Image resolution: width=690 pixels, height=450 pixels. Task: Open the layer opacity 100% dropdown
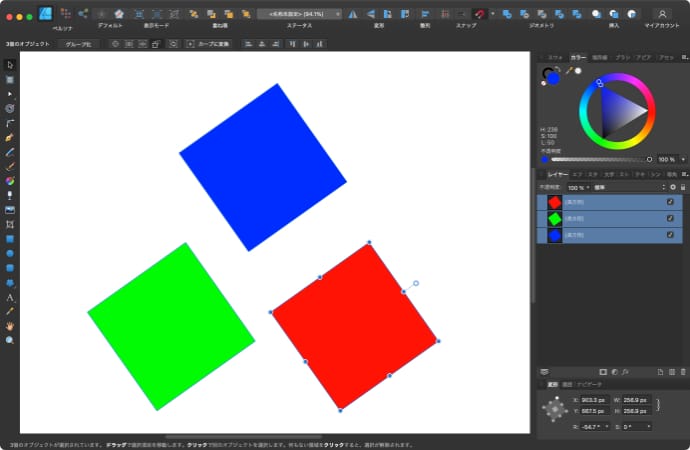[x=579, y=187]
